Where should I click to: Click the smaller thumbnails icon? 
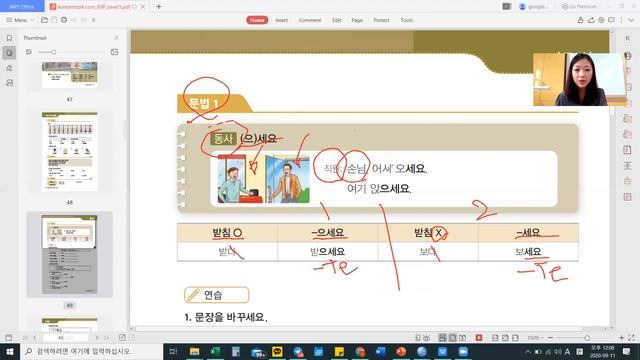pyautogui.click(x=29, y=52)
